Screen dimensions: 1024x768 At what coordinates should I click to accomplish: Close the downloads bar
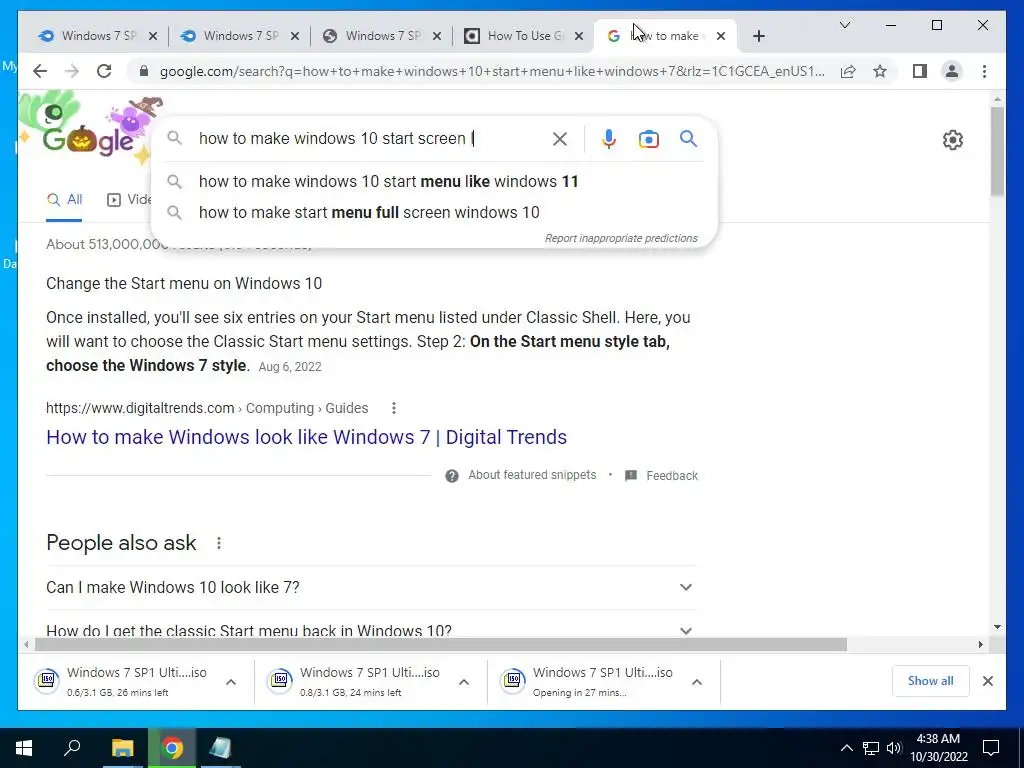(988, 681)
